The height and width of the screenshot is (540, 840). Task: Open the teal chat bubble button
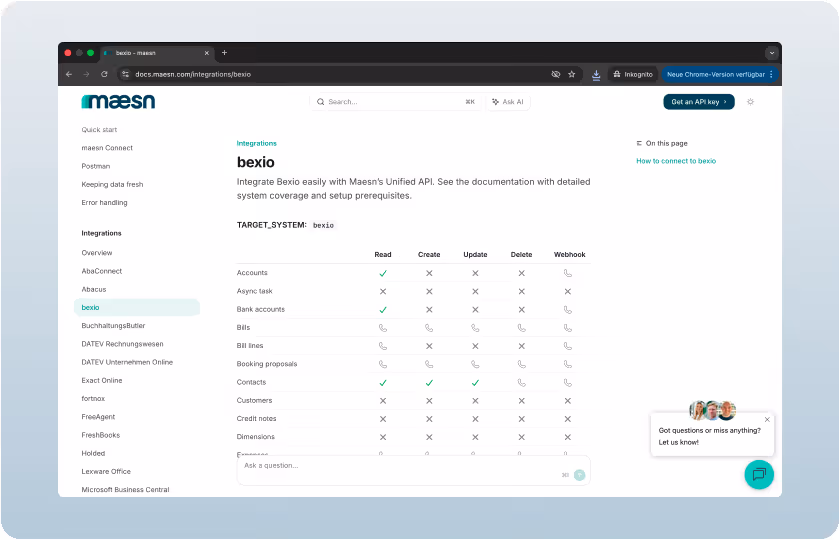pyautogui.click(x=759, y=474)
